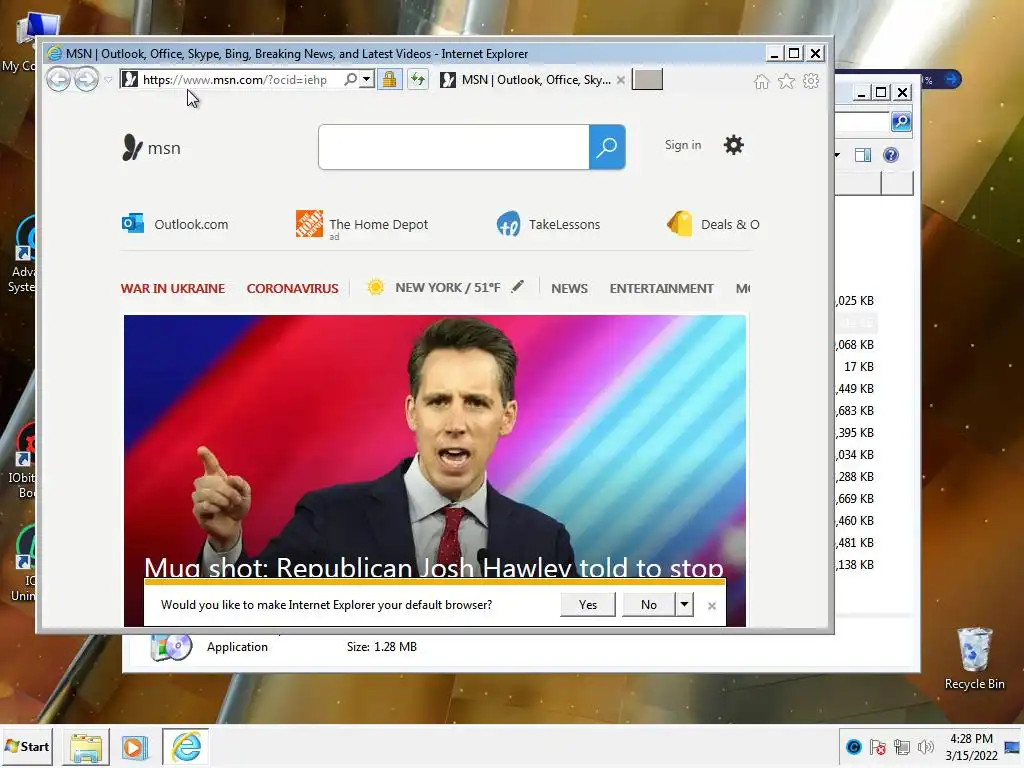This screenshot has height=768, width=1024.
Task: Open Windows Explorer from taskbar
Action: point(86,747)
